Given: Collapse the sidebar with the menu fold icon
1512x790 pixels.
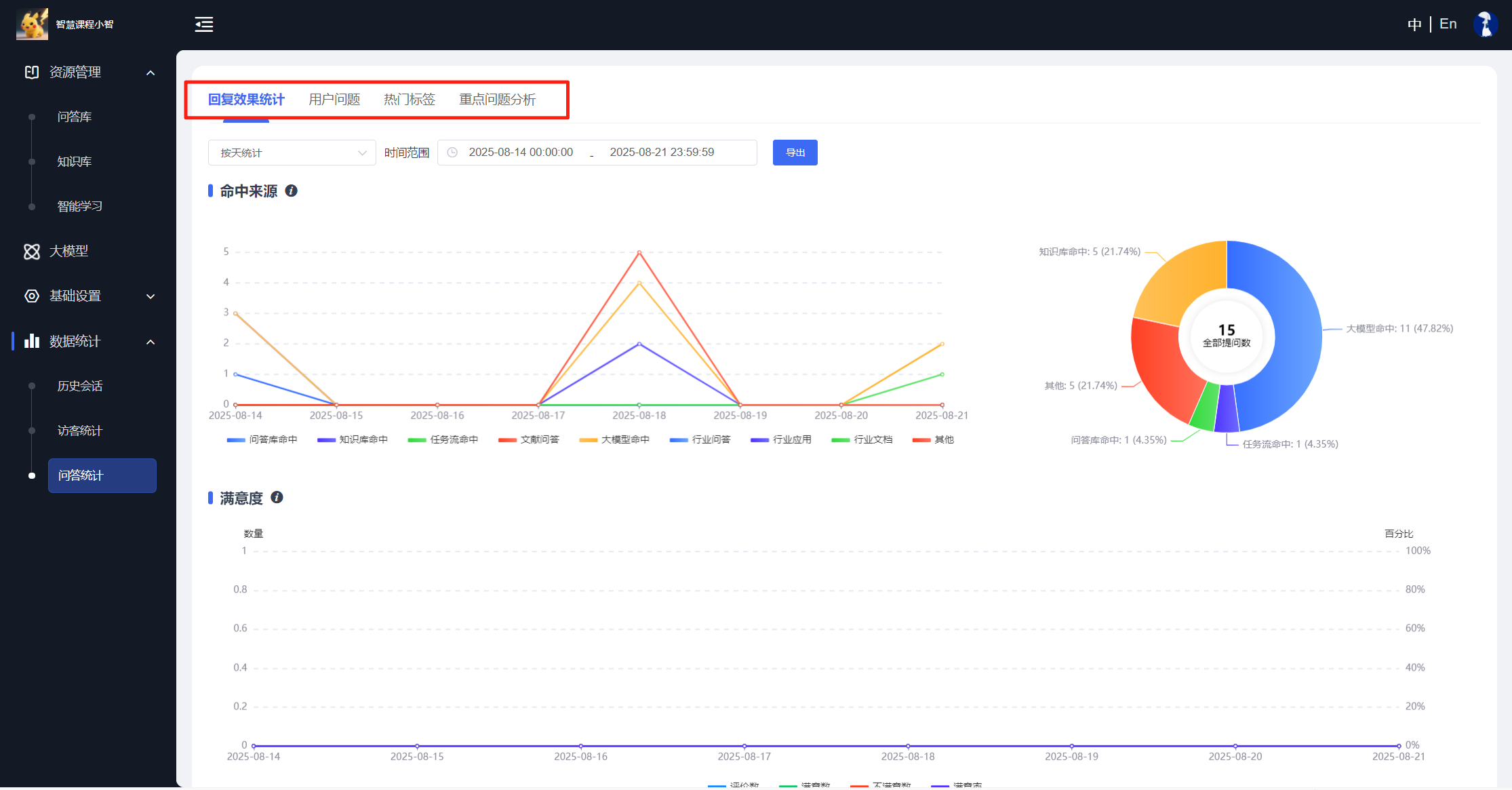Looking at the screenshot, I should [204, 24].
